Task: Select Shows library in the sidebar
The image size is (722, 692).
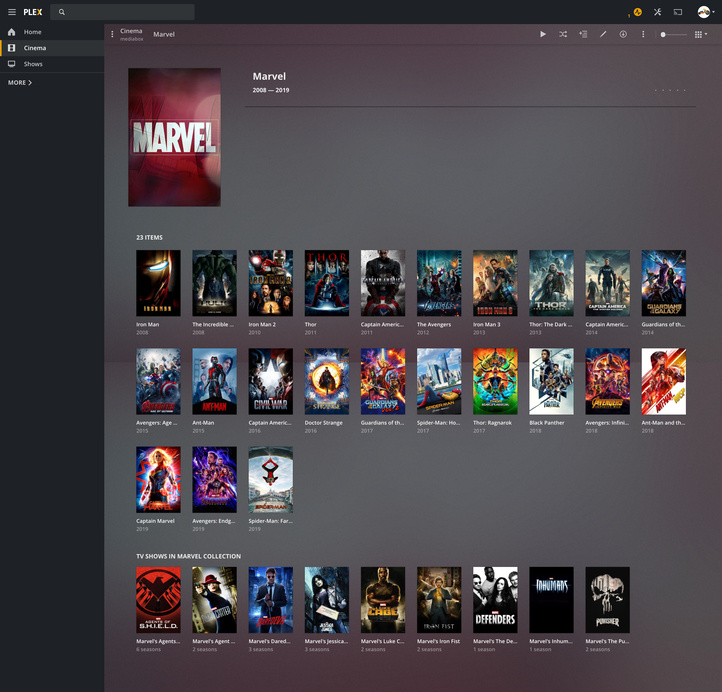Action: pos(52,64)
